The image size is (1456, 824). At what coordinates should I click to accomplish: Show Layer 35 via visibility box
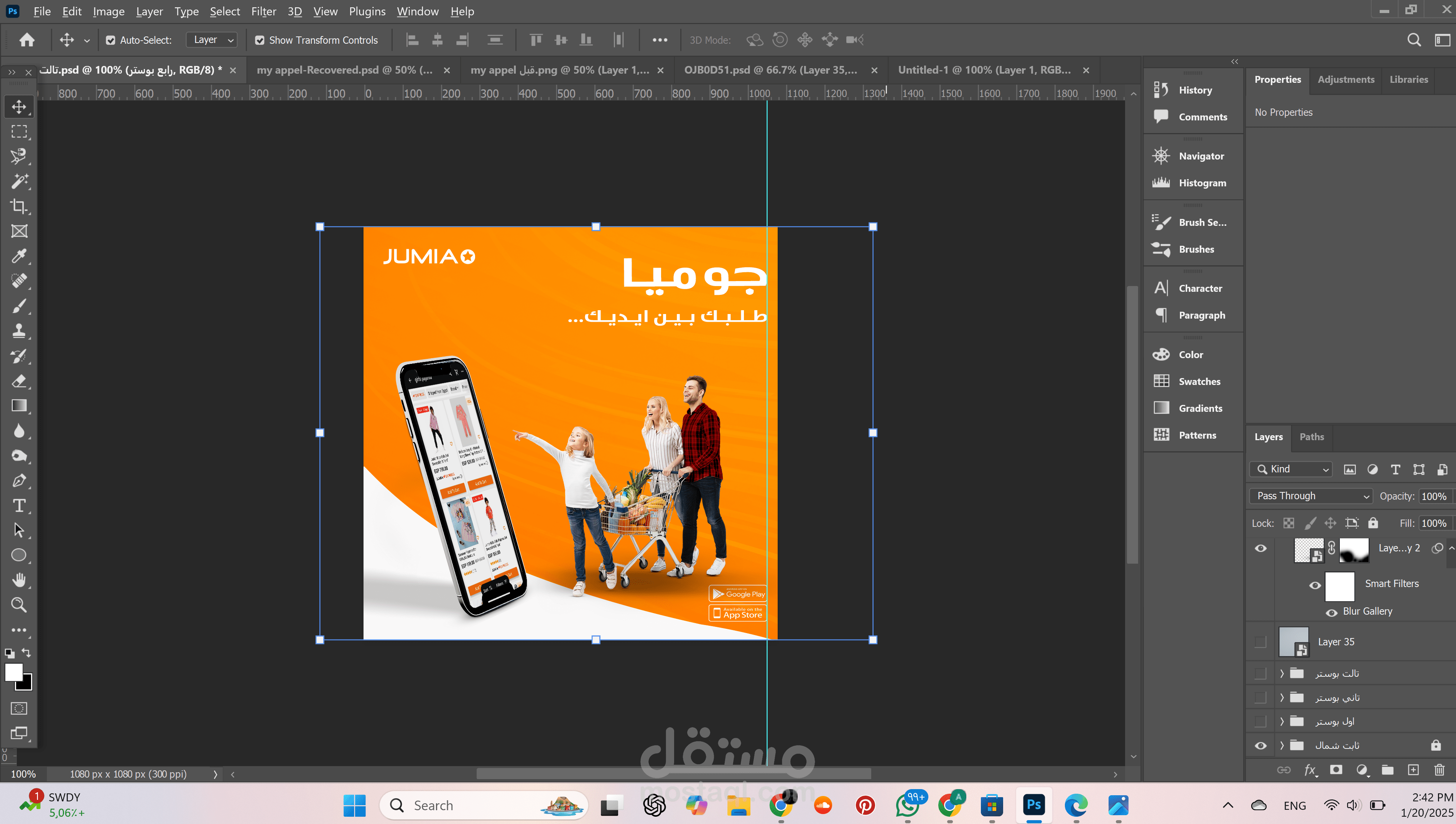tap(1261, 642)
